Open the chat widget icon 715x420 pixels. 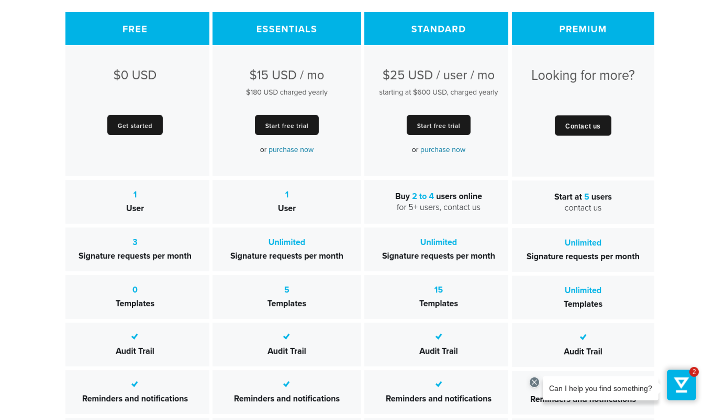(x=681, y=385)
